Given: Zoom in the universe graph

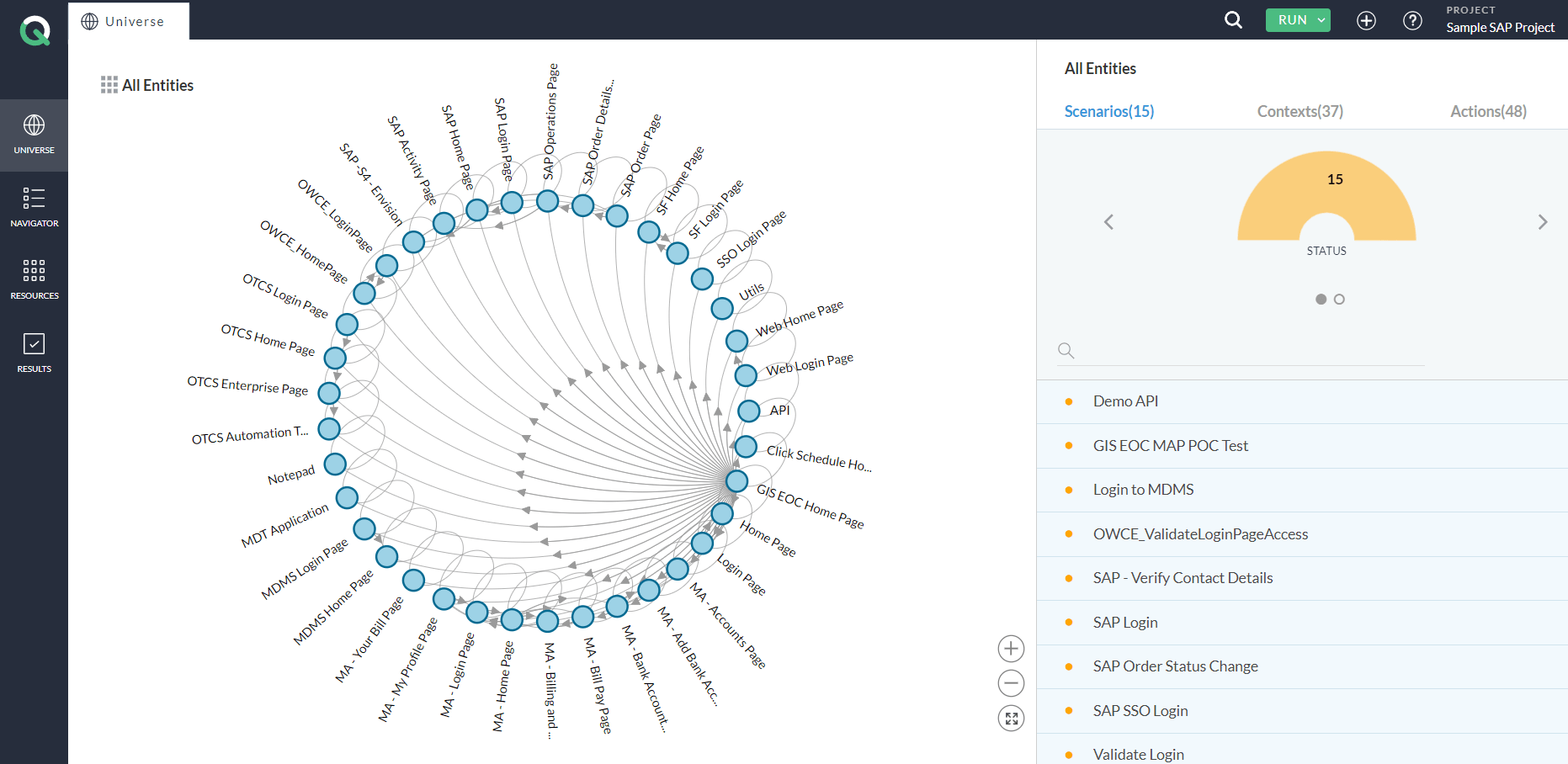Looking at the screenshot, I should (1011, 649).
